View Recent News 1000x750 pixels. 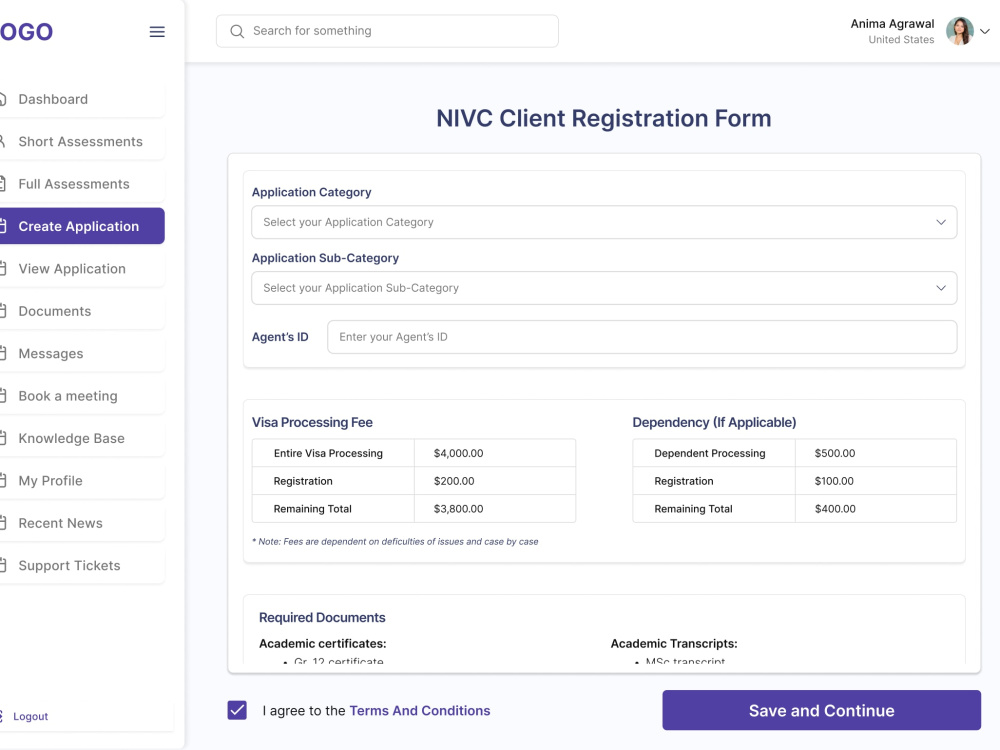click(x=82, y=524)
